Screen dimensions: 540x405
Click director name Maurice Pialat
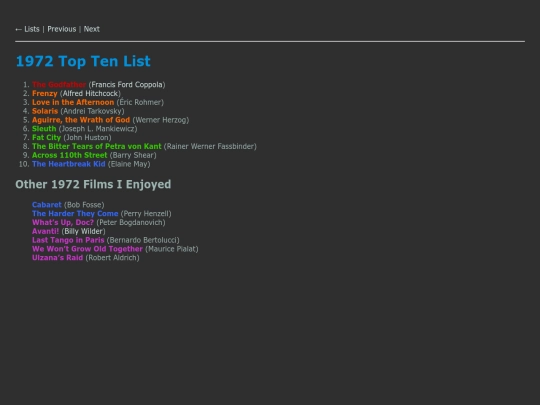tap(172, 249)
